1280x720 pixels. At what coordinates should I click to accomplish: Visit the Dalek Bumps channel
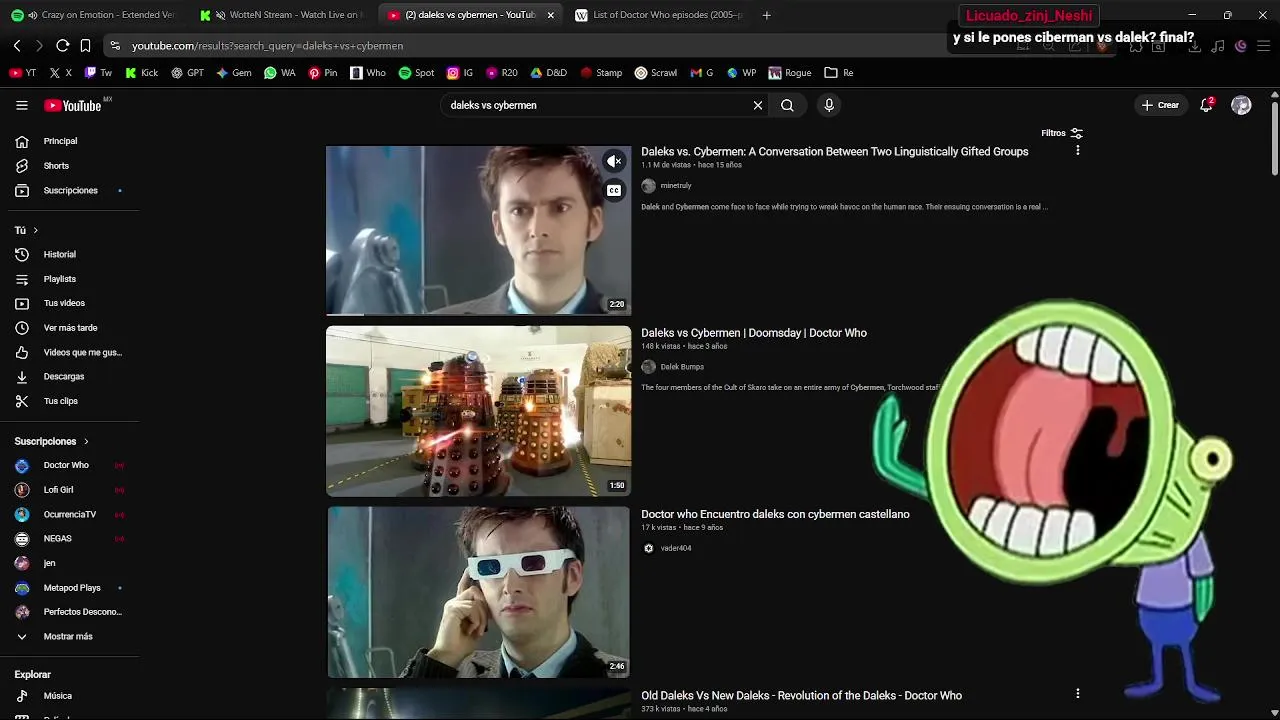pyautogui.click(x=682, y=367)
